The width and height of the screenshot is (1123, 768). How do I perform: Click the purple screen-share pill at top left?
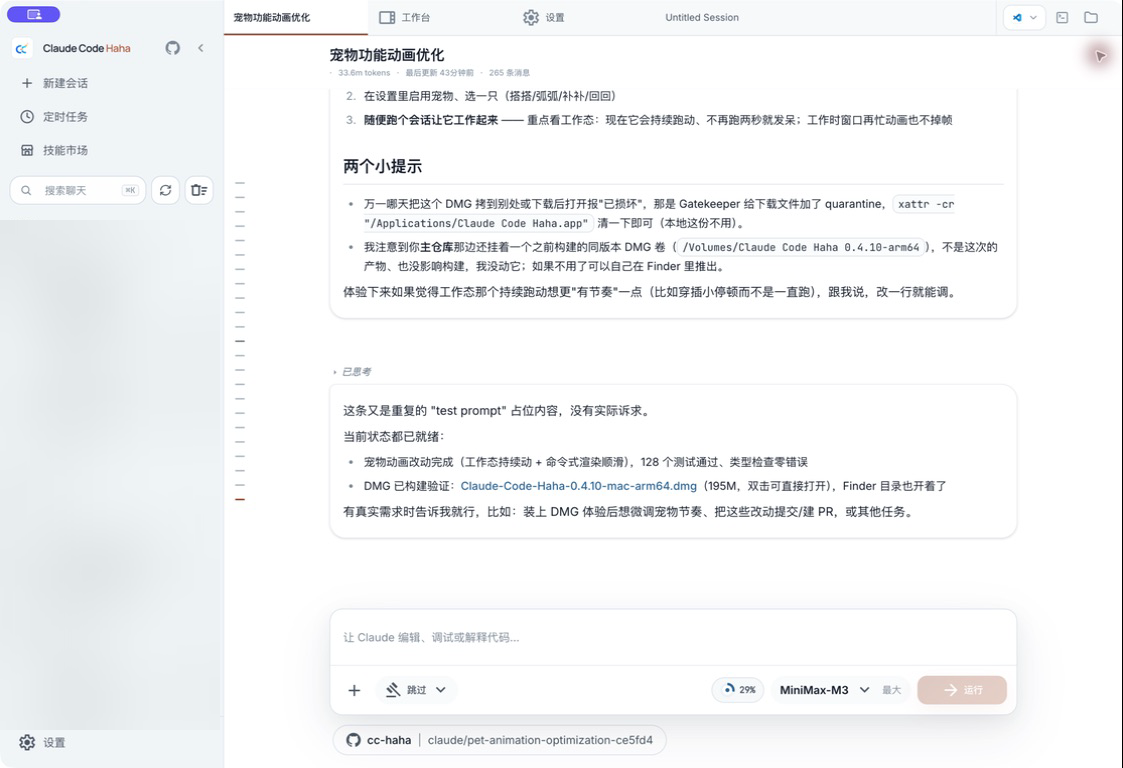tap(34, 14)
